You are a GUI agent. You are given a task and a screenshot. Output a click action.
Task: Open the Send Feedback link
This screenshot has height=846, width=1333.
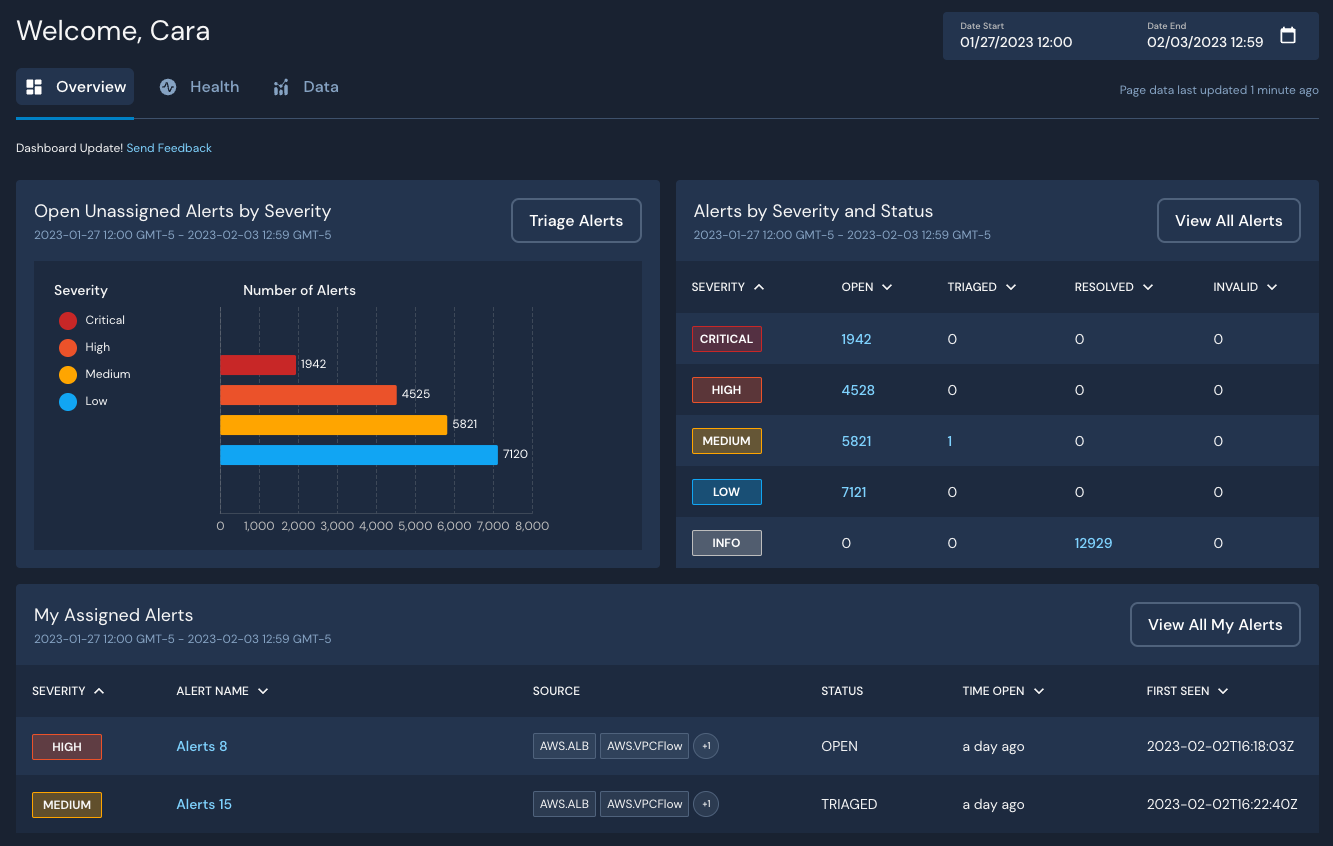coord(169,148)
